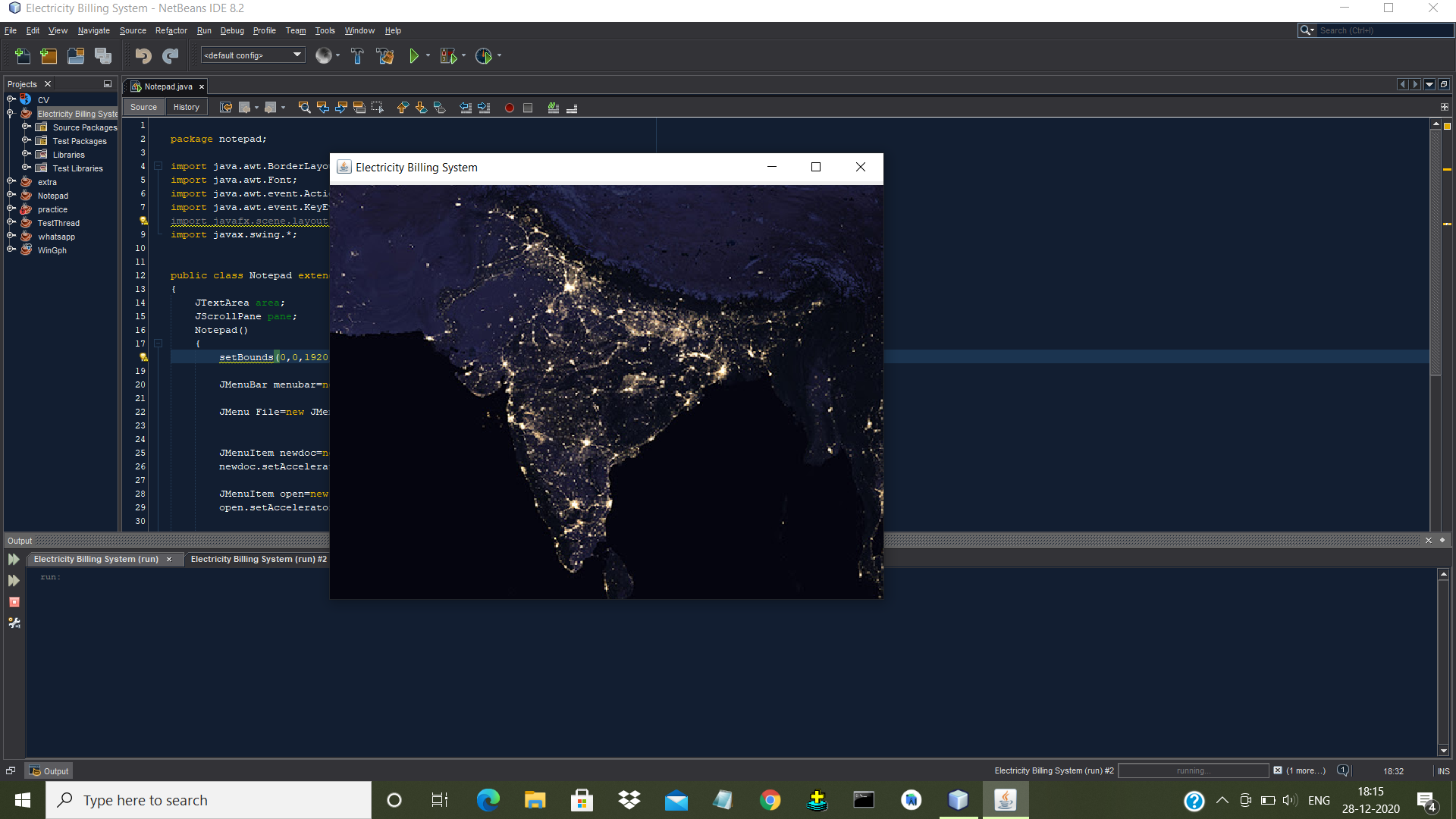Toggle rectangular selection in the editor toolbar
The height and width of the screenshot is (819, 1456).
(377, 108)
